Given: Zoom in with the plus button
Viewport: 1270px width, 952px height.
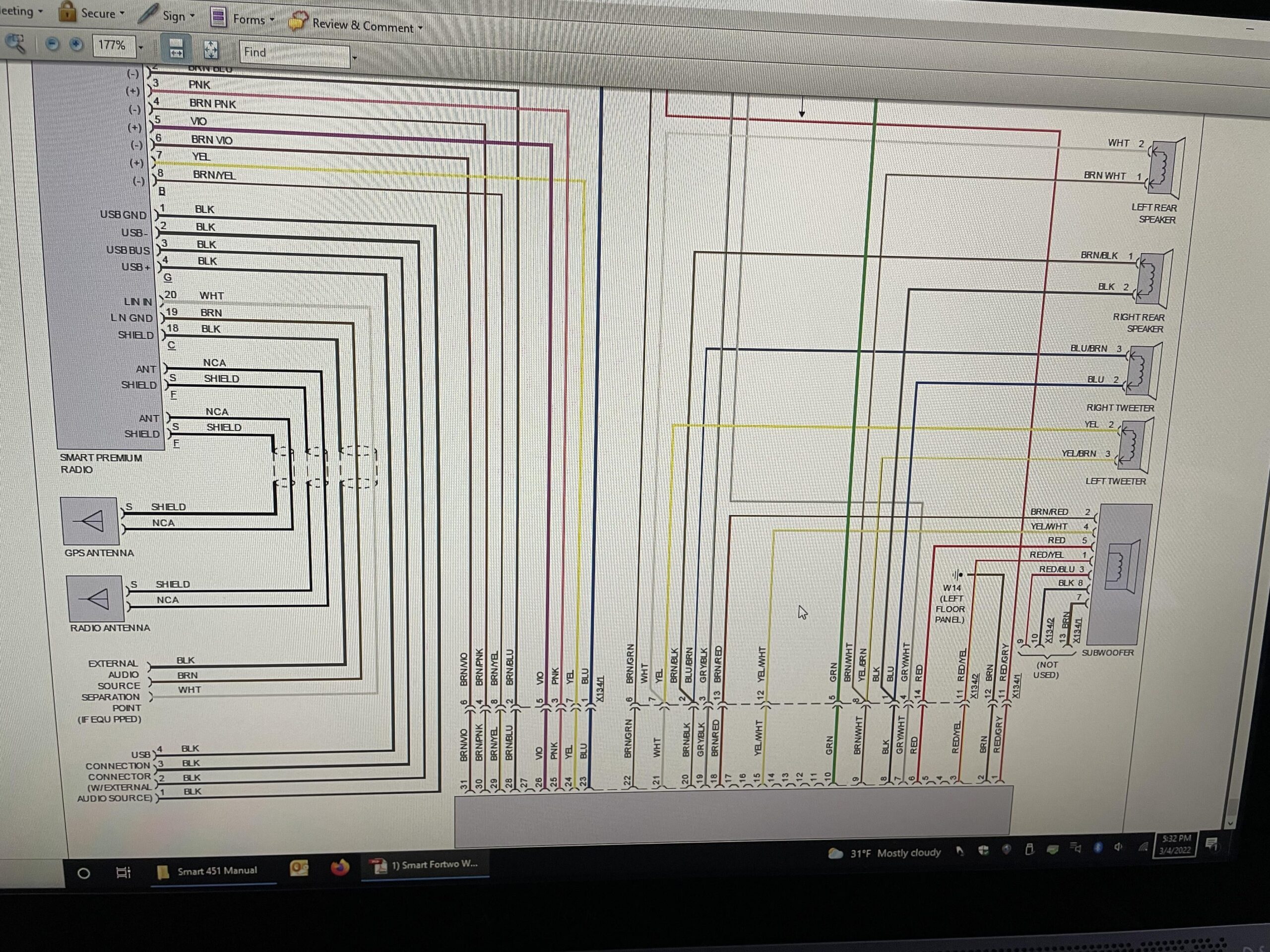Looking at the screenshot, I should (x=76, y=45).
